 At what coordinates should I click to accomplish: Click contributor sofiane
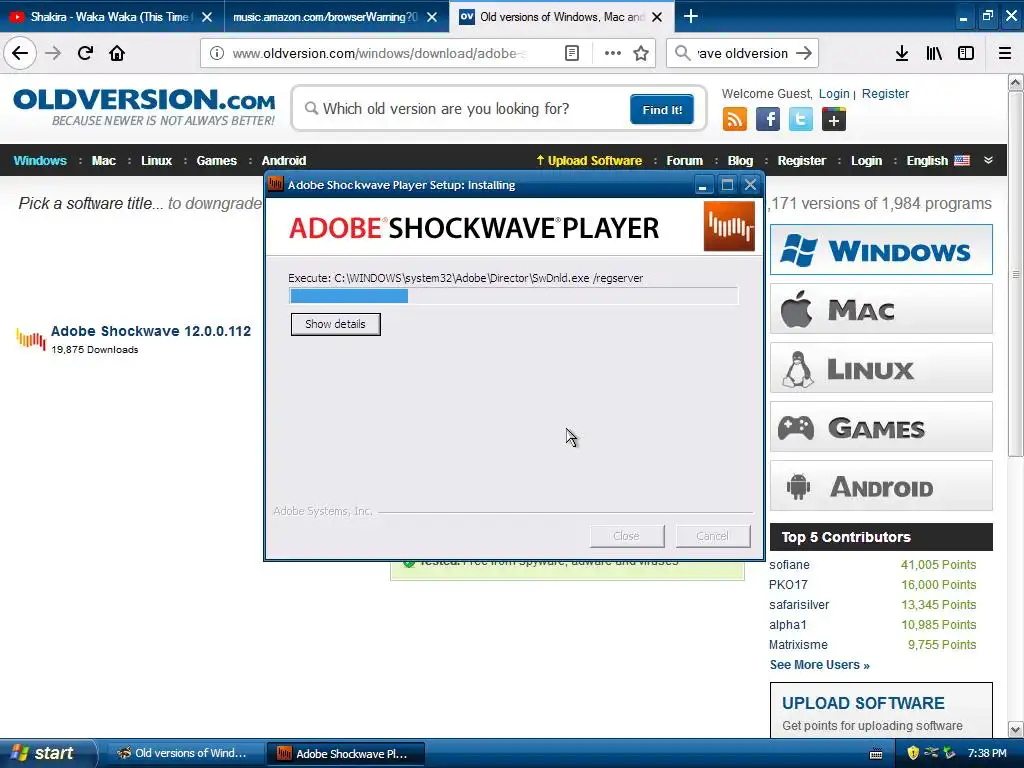click(x=790, y=565)
